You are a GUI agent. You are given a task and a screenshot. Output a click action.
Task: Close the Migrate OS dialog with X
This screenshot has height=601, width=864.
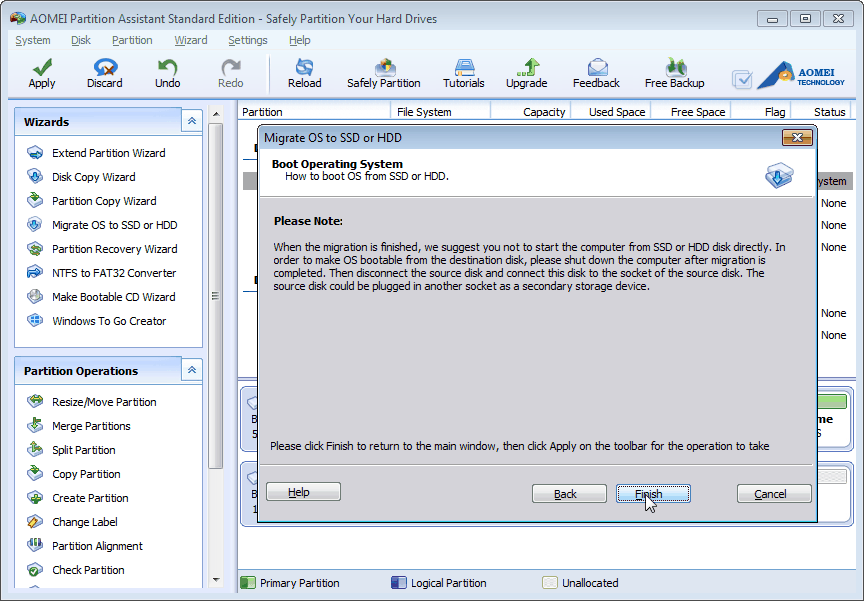point(797,138)
